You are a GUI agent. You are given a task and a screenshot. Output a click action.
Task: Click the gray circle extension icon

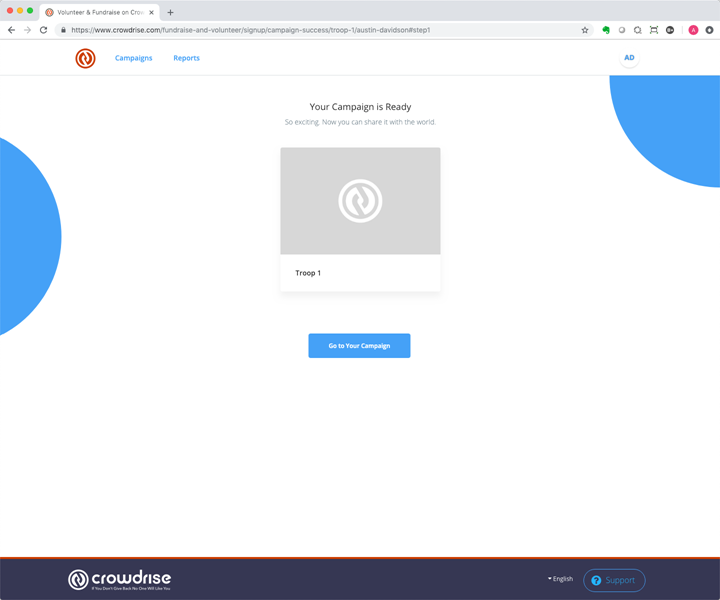click(x=622, y=30)
